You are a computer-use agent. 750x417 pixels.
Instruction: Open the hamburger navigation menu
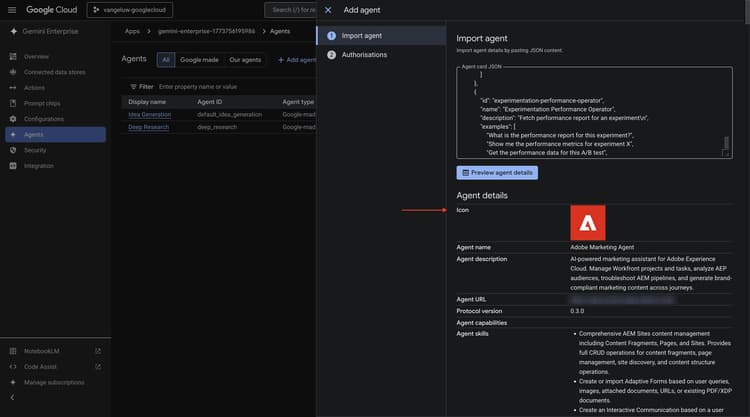[12, 10]
